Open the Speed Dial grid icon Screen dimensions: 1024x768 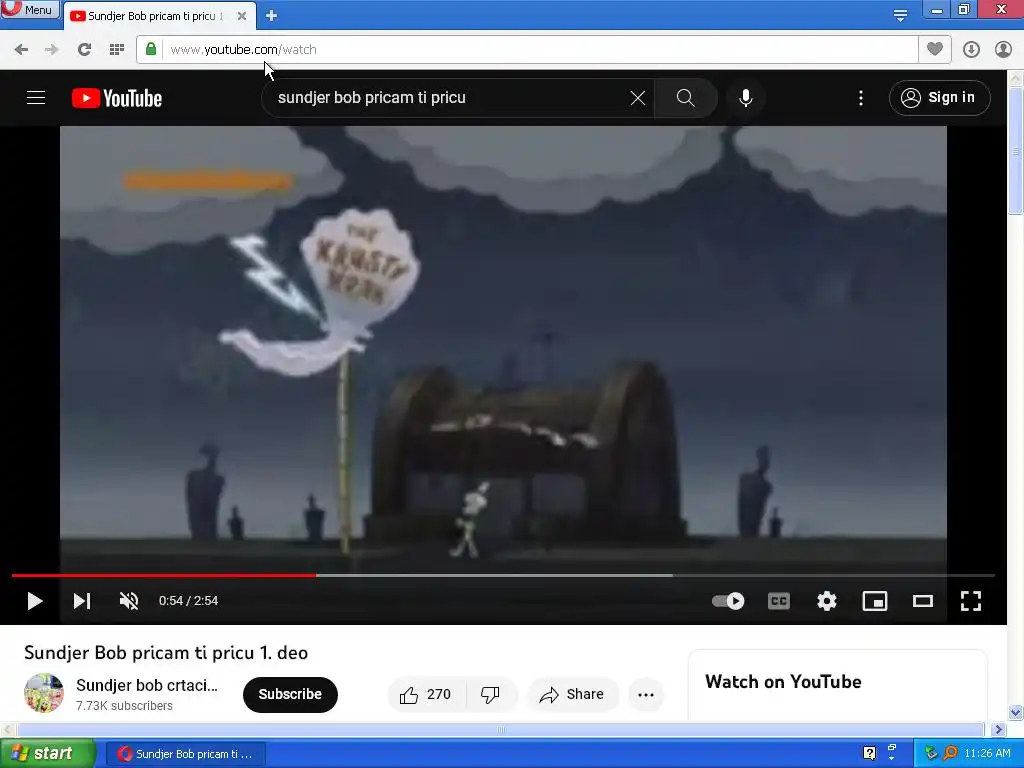click(117, 50)
